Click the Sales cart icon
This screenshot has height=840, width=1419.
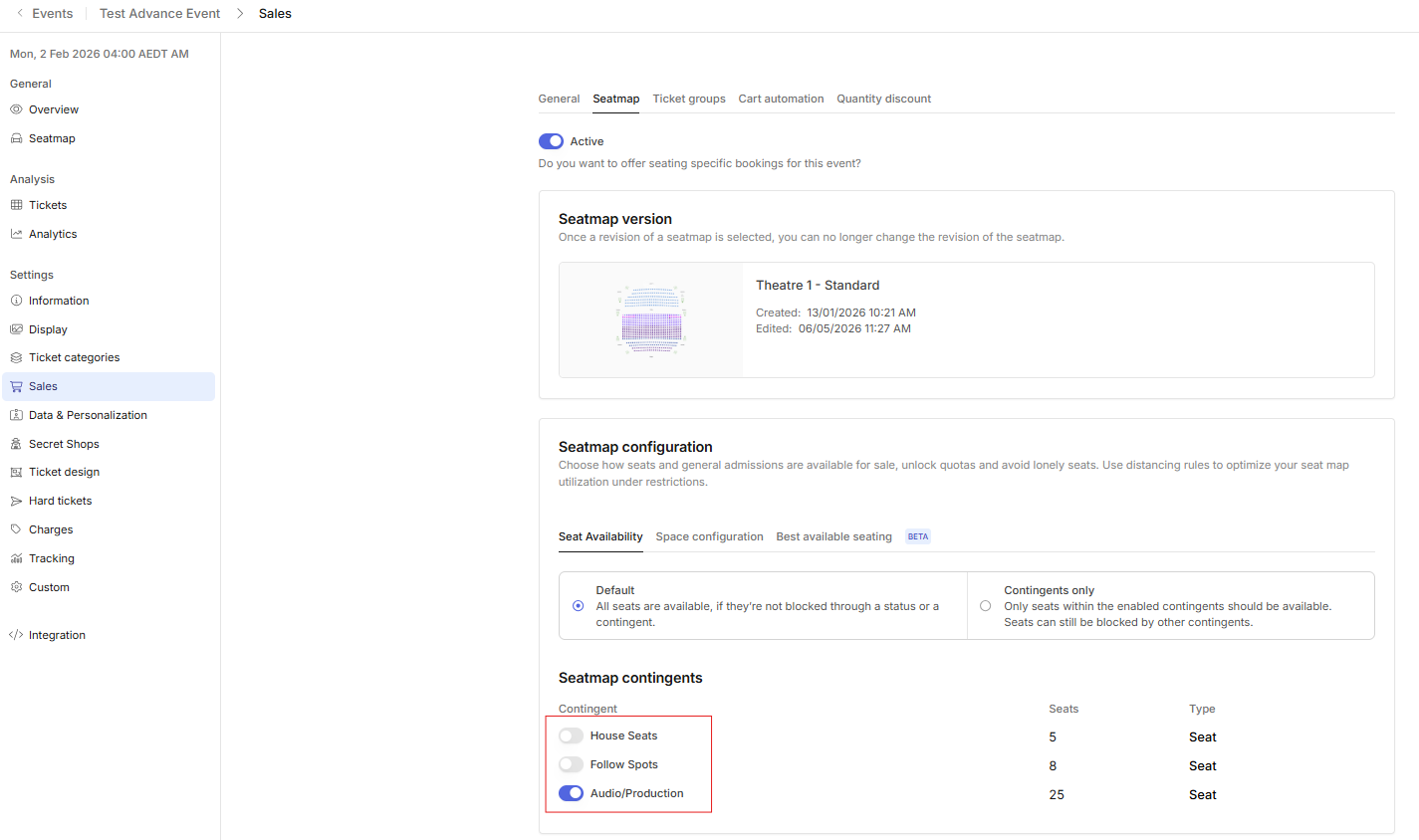pyautogui.click(x=16, y=386)
